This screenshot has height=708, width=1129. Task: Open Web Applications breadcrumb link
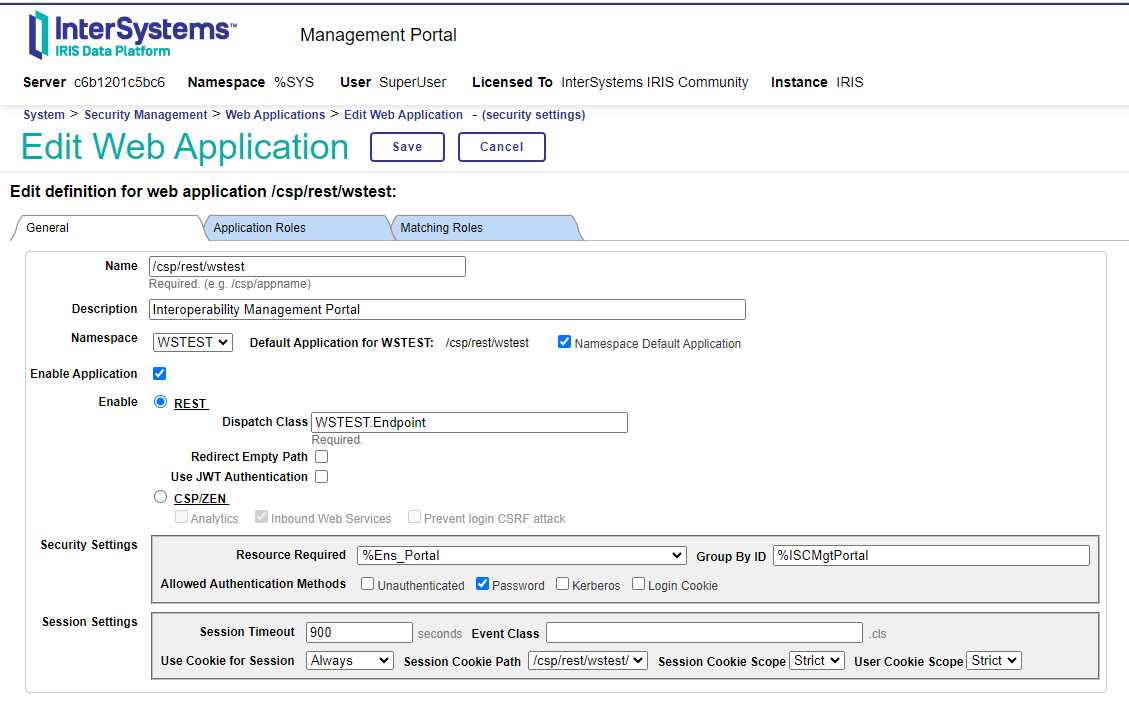275,115
